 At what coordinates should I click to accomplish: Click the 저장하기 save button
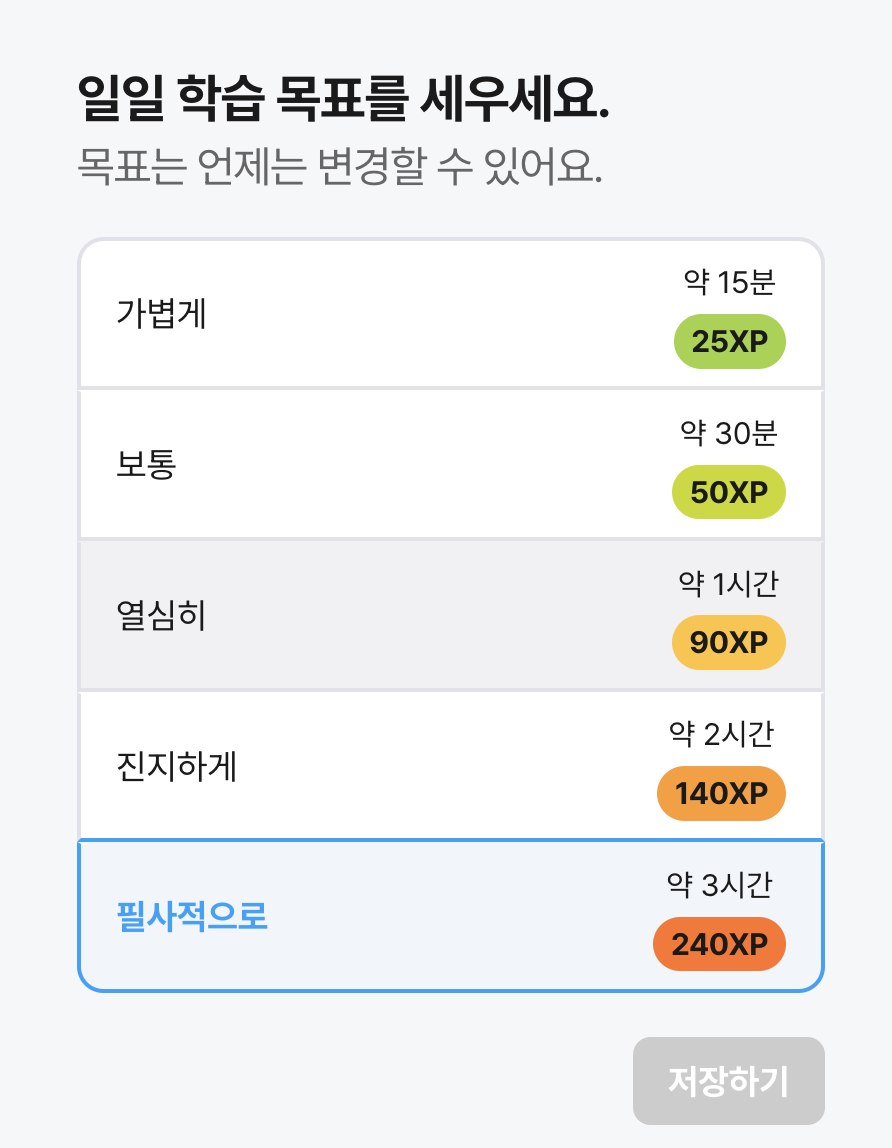(x=729, y=1081)
